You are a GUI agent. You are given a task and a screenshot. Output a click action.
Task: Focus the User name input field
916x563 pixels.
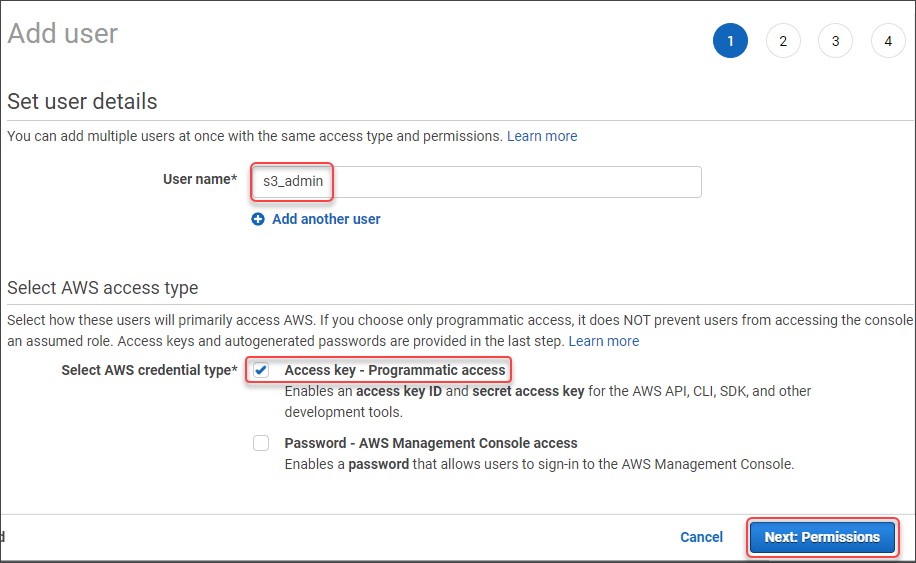475,182
